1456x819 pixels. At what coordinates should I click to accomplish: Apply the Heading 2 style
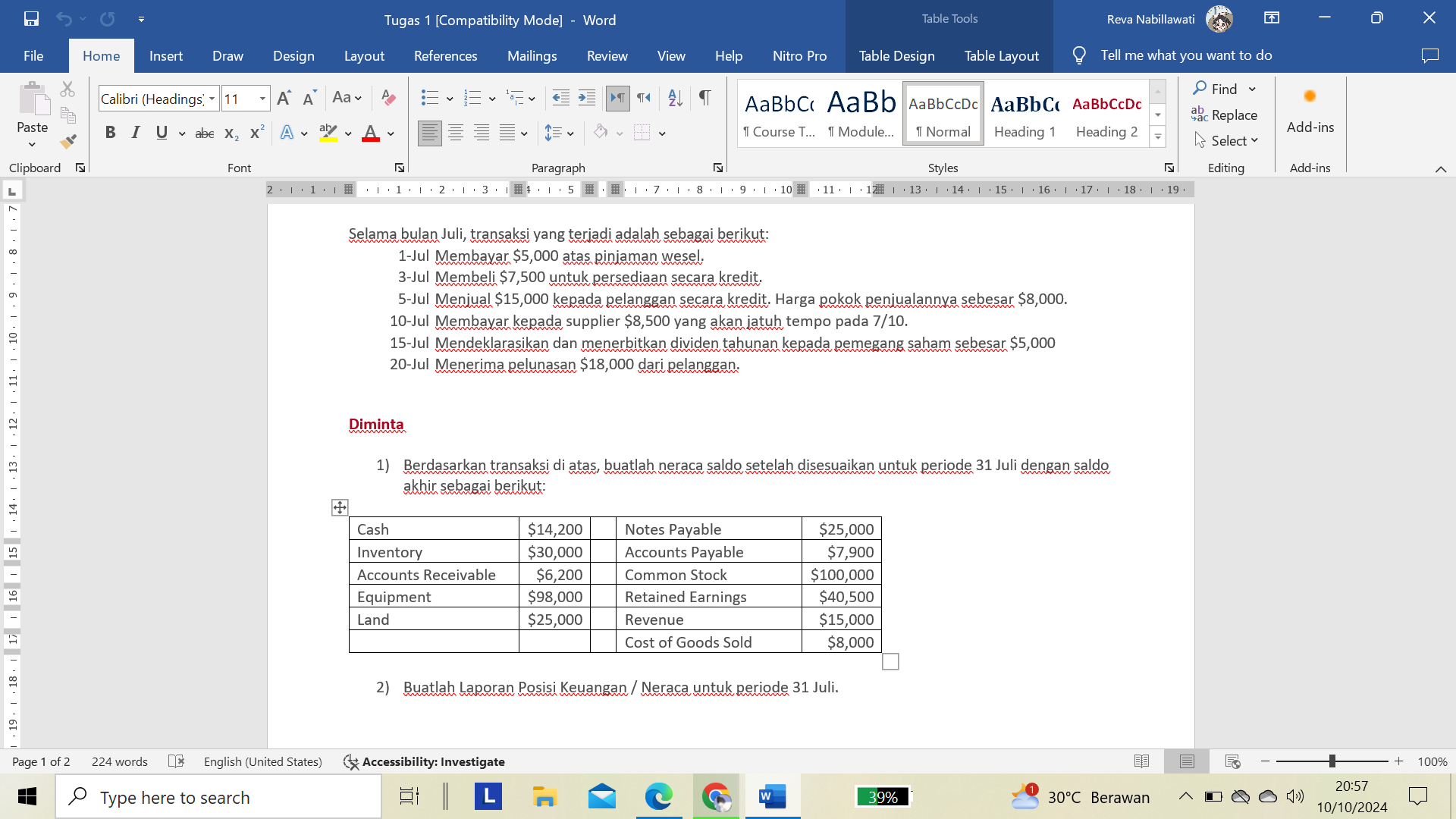click(1107, 114)
